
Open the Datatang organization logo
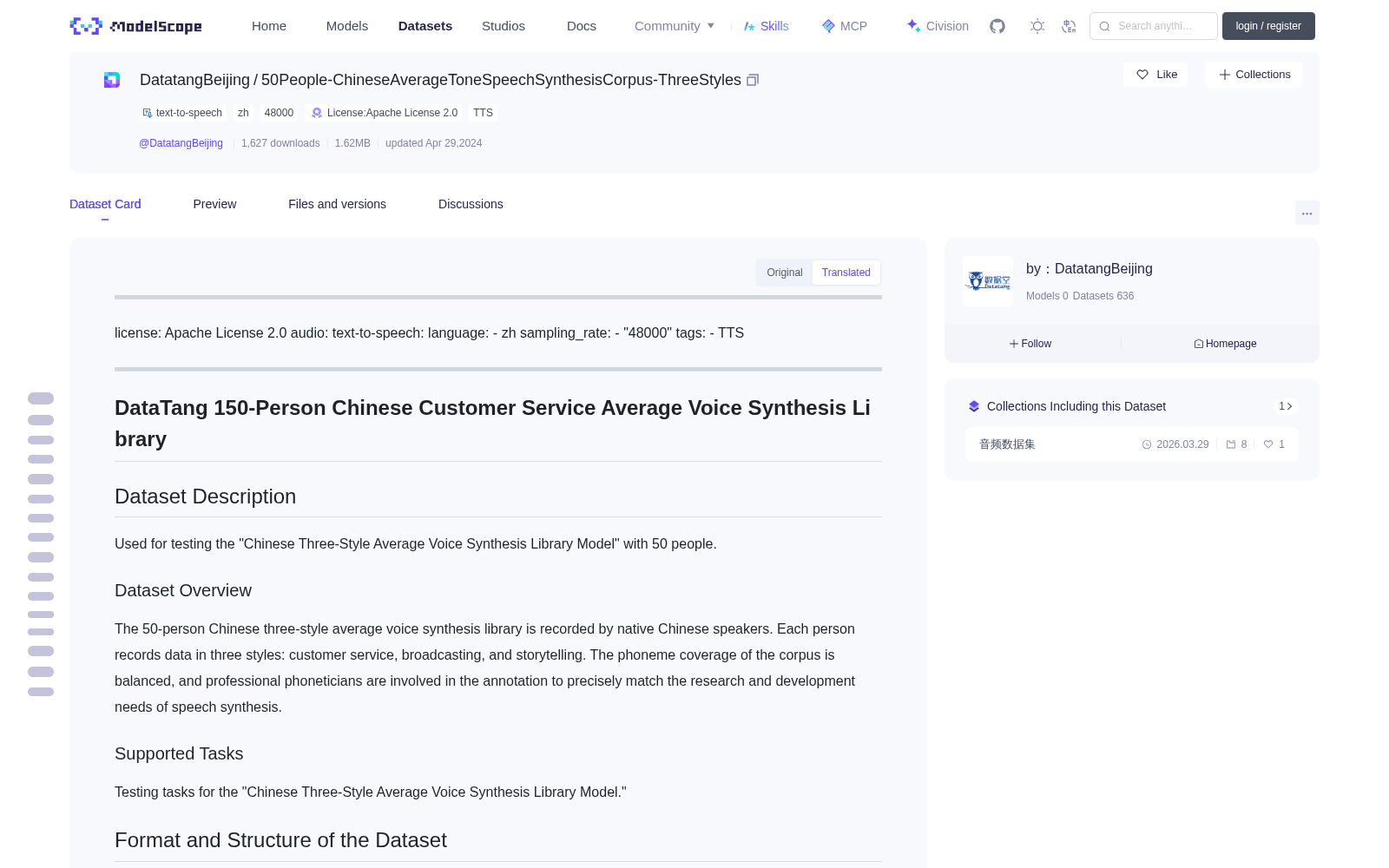click(x=988, y=281)
